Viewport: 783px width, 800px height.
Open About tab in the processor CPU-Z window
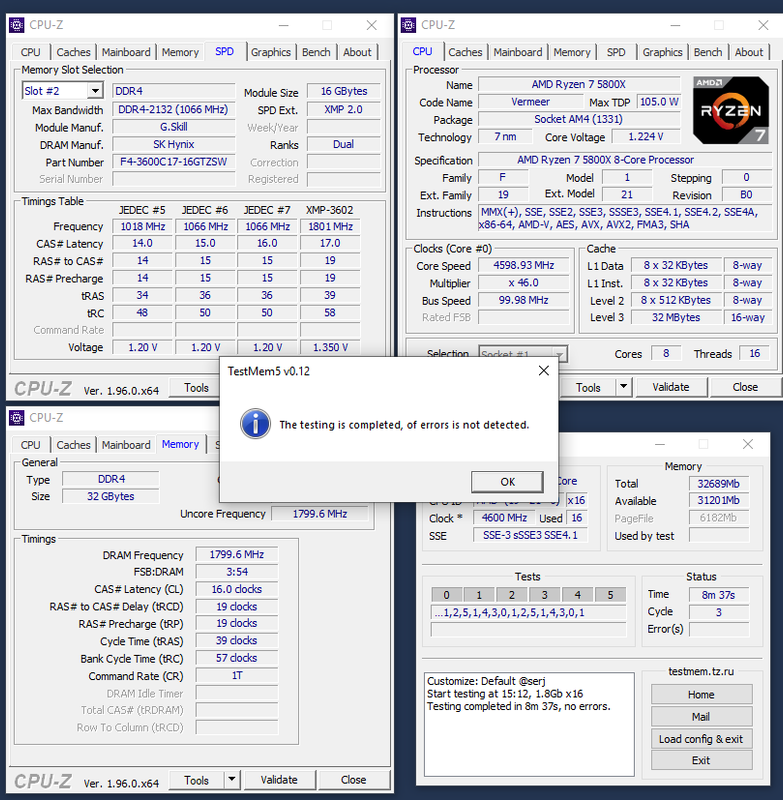click(x=749, y=52)
